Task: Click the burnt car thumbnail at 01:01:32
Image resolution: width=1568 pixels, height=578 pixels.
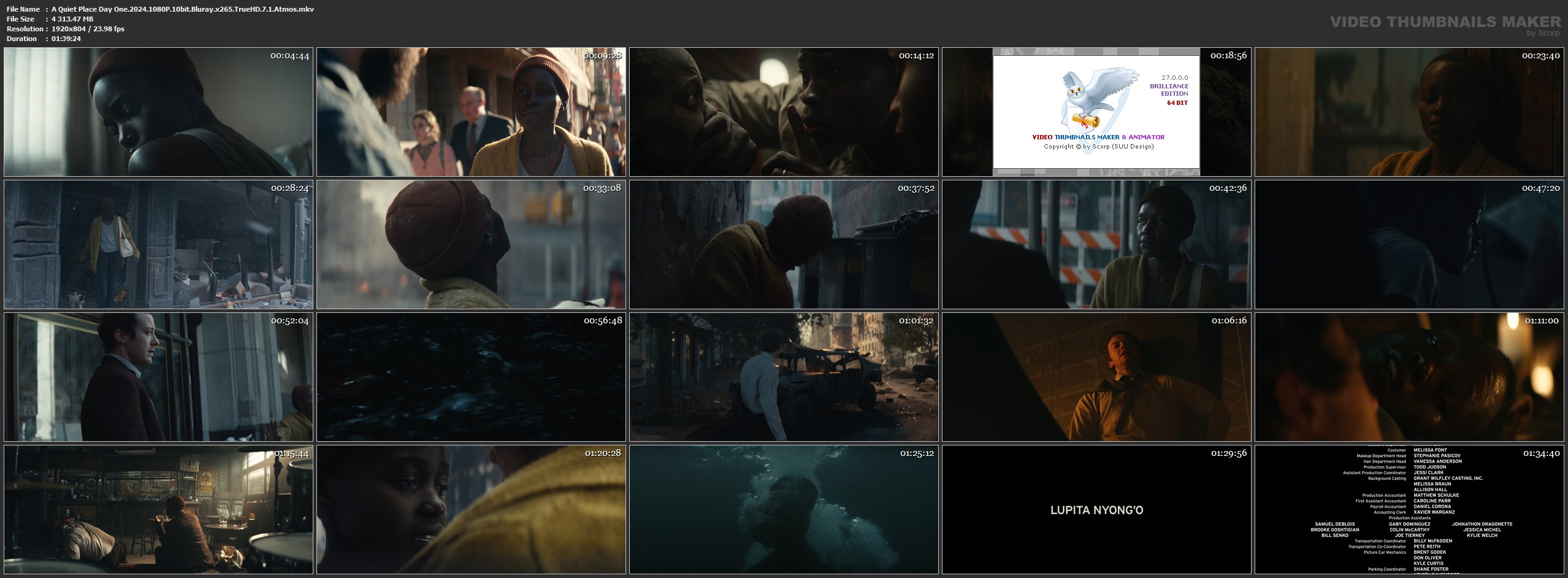Action: 784,377
